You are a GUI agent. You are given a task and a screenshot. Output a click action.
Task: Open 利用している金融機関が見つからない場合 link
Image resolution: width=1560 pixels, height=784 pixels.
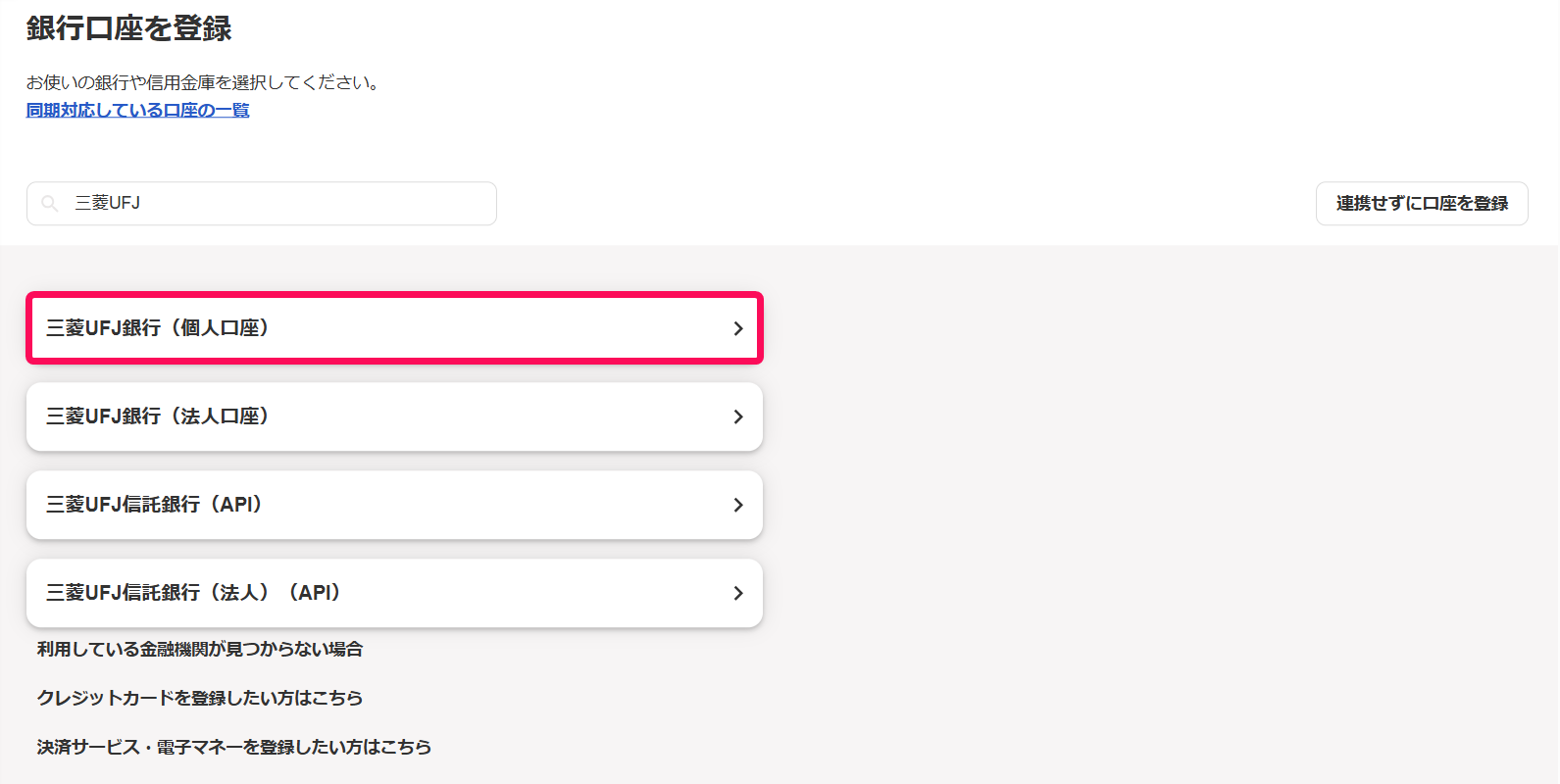click(x=200, y=649)
